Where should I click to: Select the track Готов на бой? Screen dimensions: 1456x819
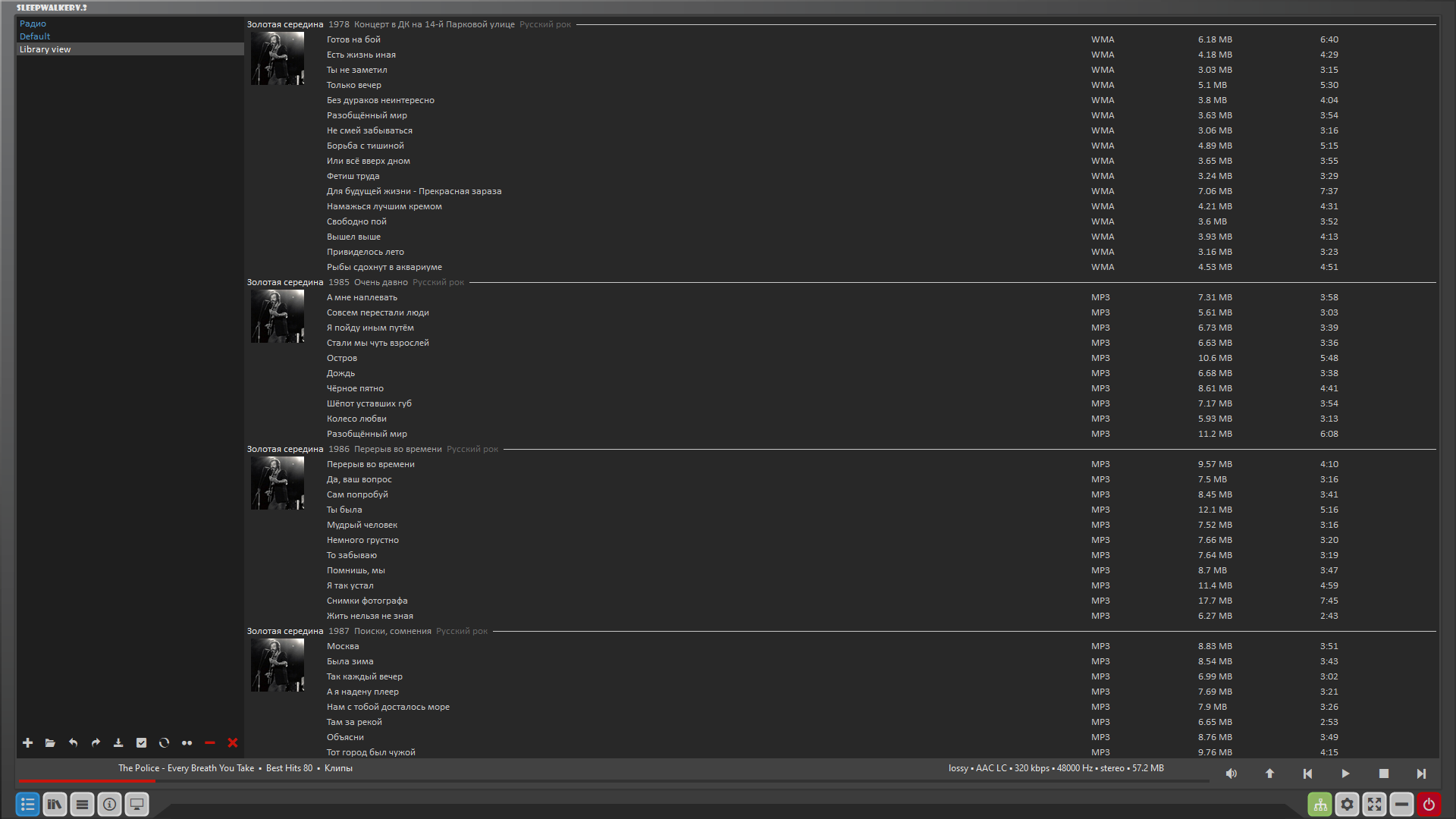[x=353, y=39]
